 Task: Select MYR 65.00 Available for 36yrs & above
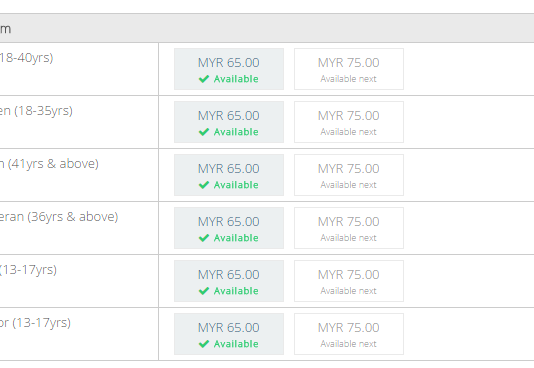coord(229,228)
